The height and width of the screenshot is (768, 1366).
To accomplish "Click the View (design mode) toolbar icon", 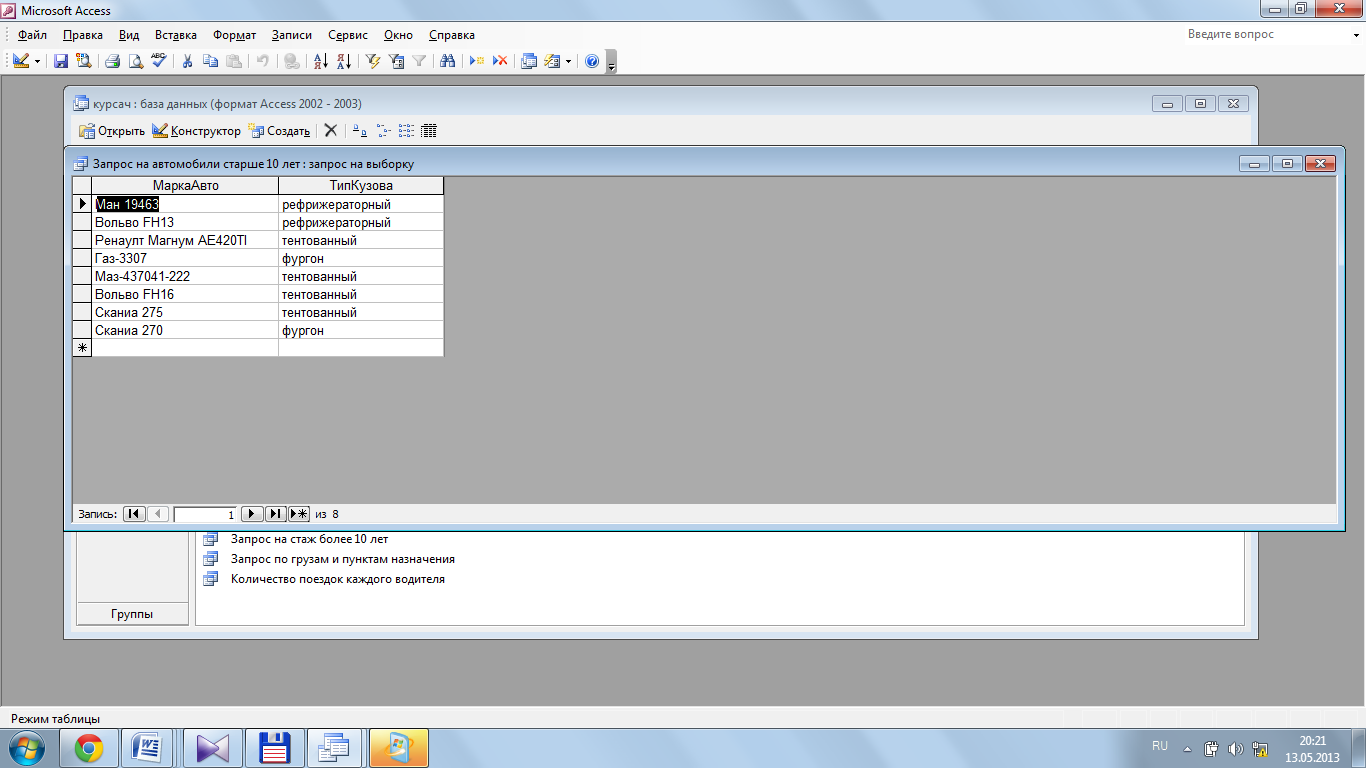I will point(21,61).
